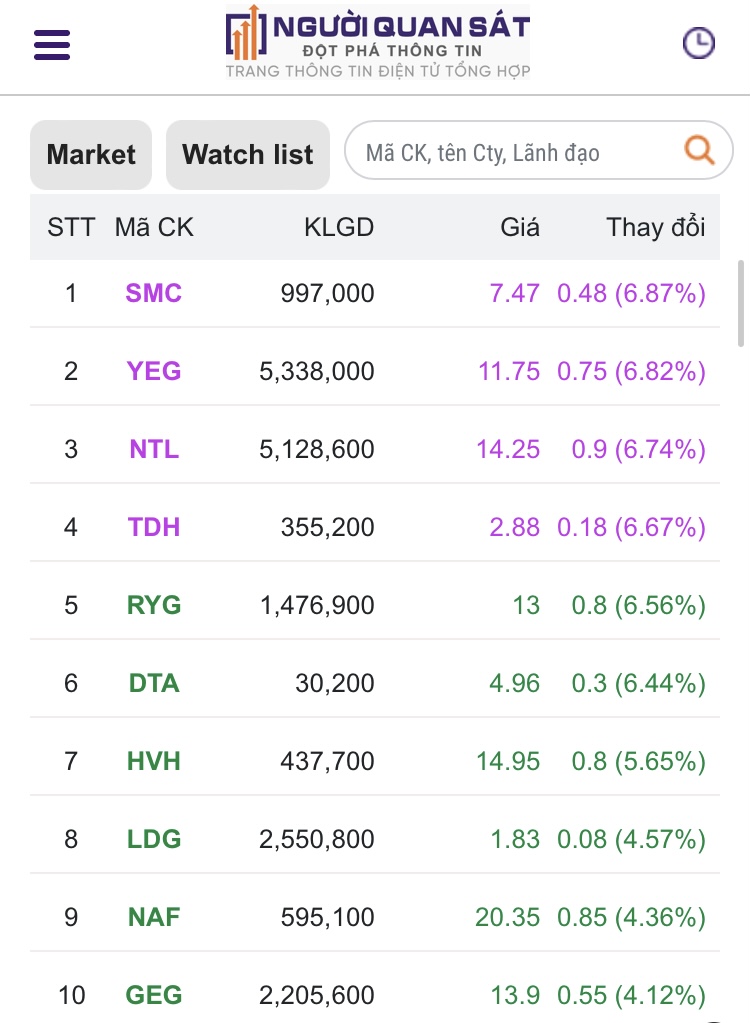Switch to the Market tab
The width and height of the screenshot is (750, 1023).
(91, 155)
